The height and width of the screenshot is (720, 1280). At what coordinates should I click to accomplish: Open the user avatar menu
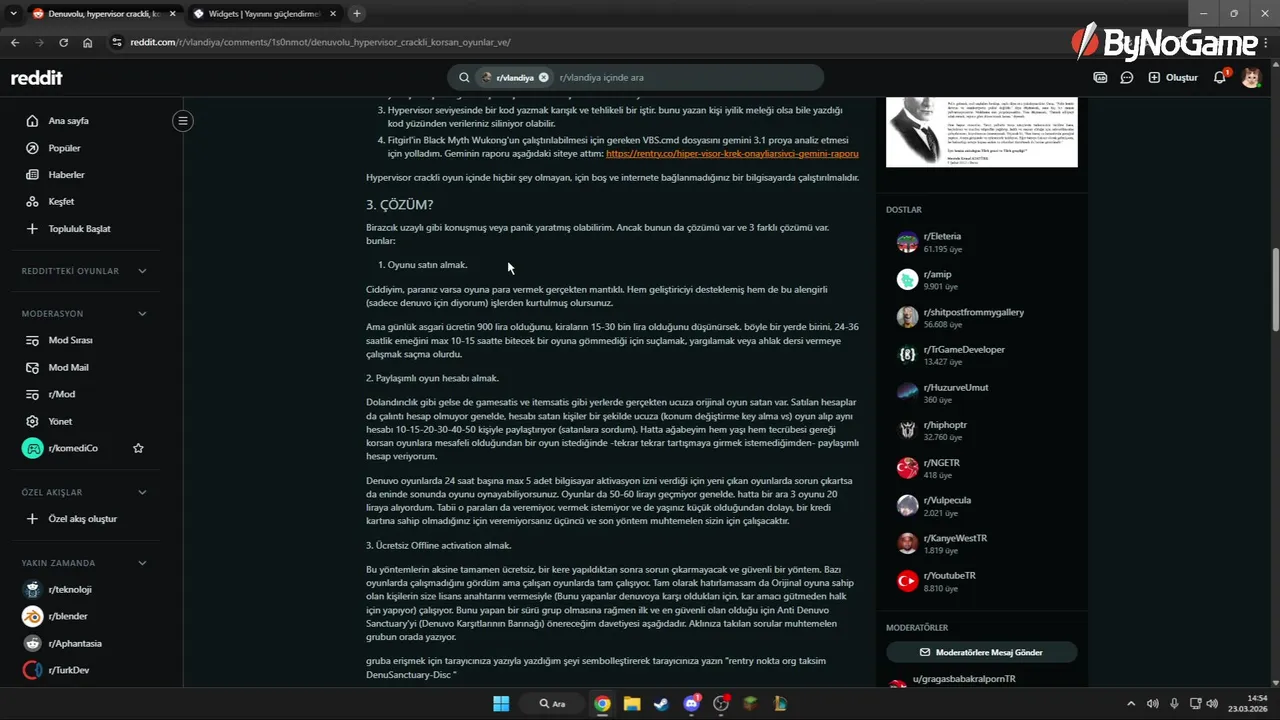coord(1251,77)
